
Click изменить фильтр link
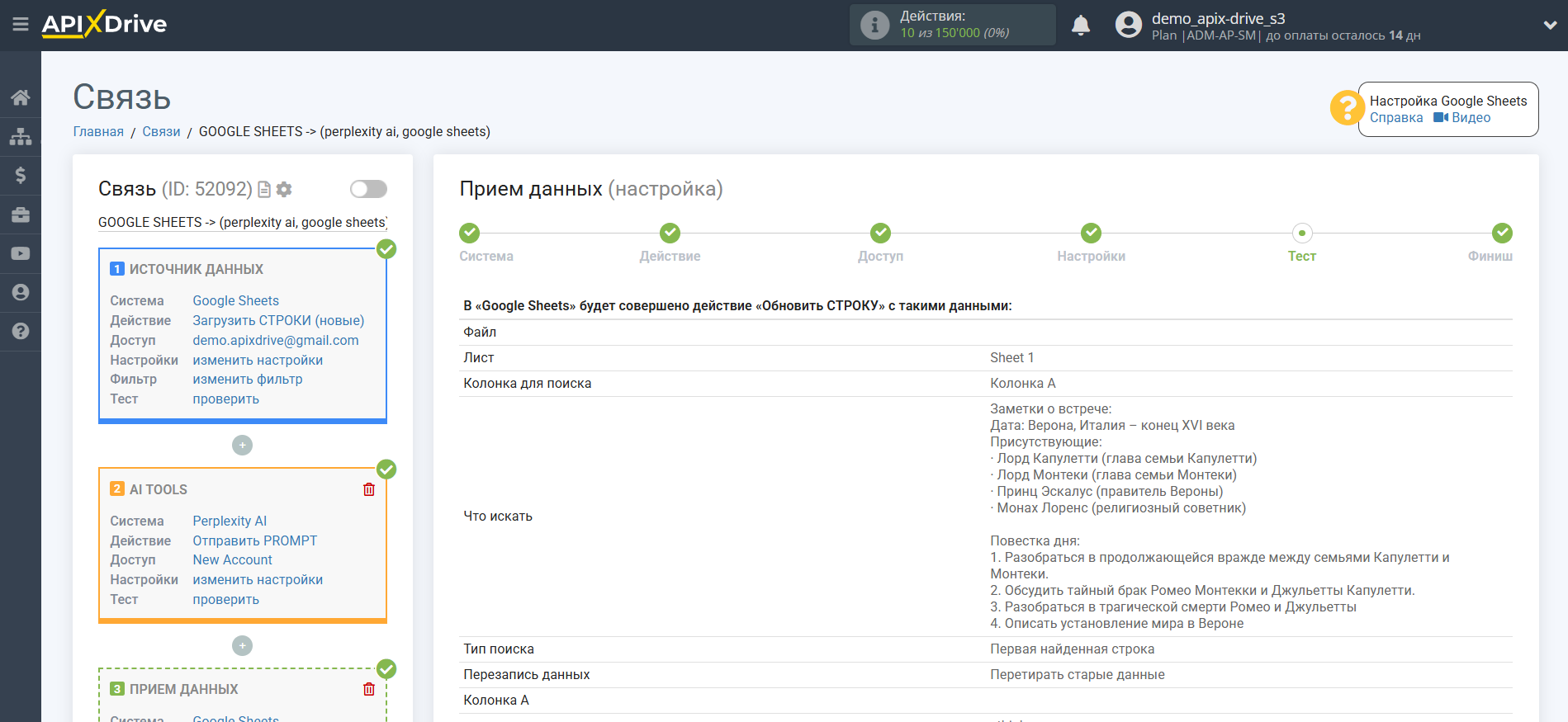click(x=248, y=380)
